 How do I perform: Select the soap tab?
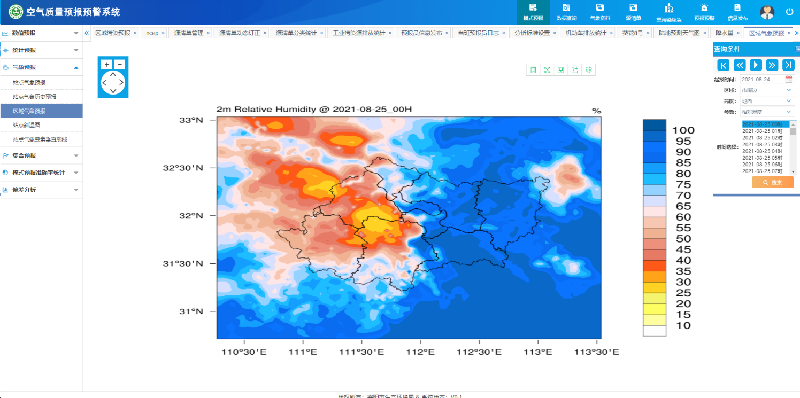click(153, 33)
